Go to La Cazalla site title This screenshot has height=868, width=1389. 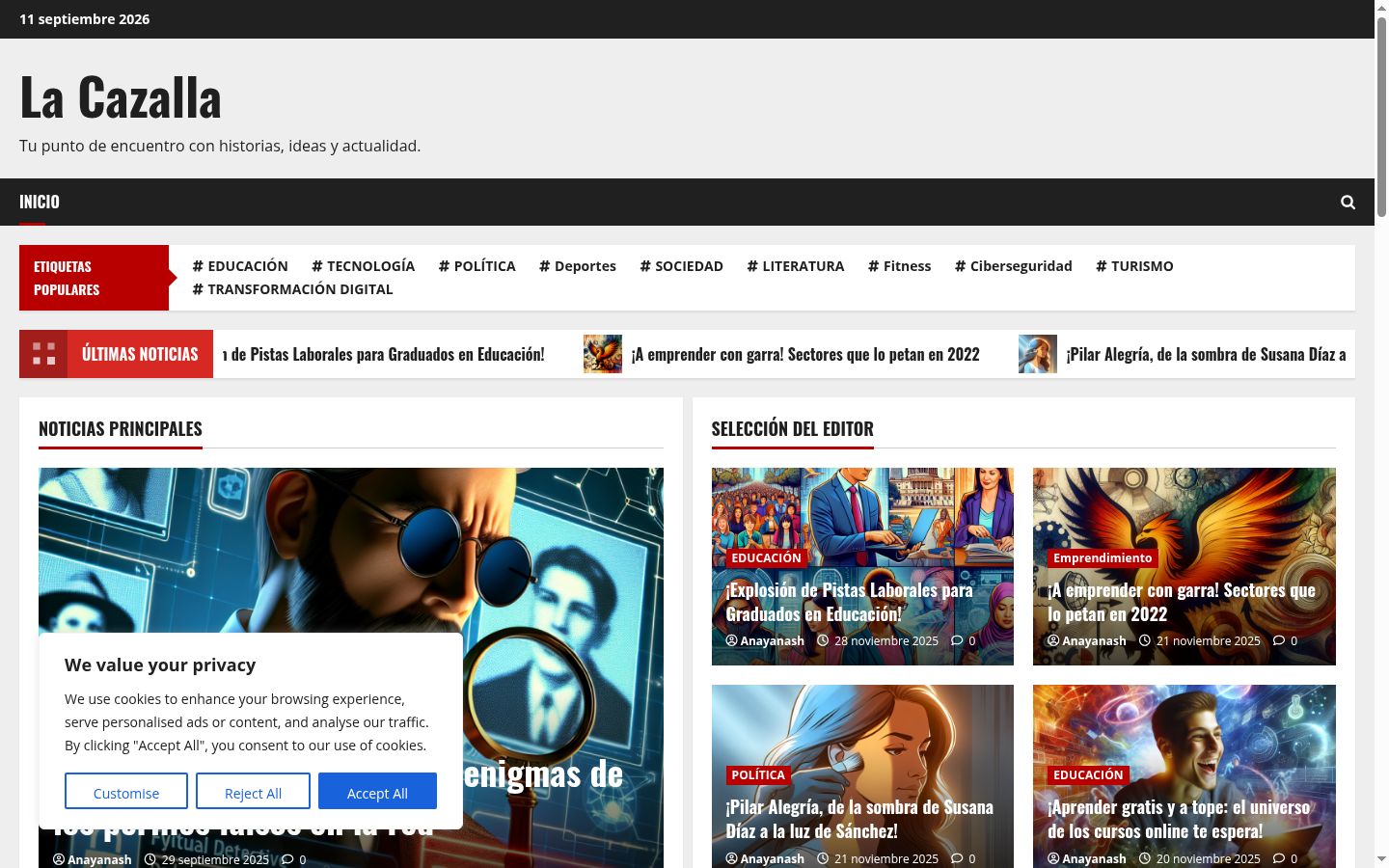[121, 97]
